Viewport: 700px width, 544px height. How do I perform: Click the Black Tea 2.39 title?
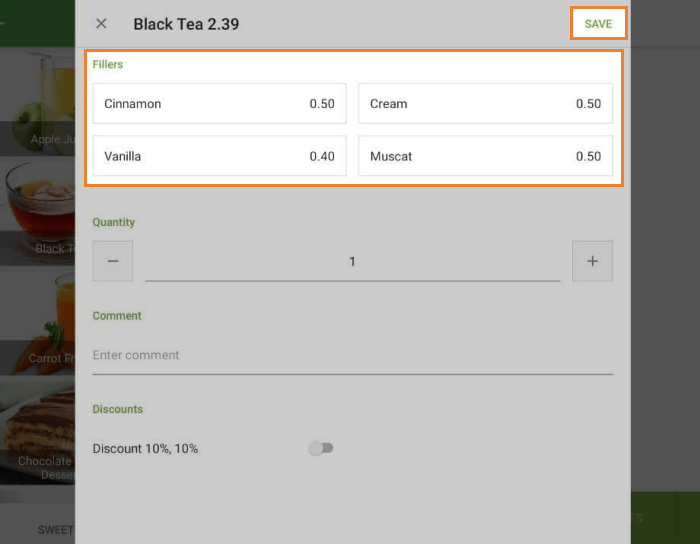[x=186, y=24]
